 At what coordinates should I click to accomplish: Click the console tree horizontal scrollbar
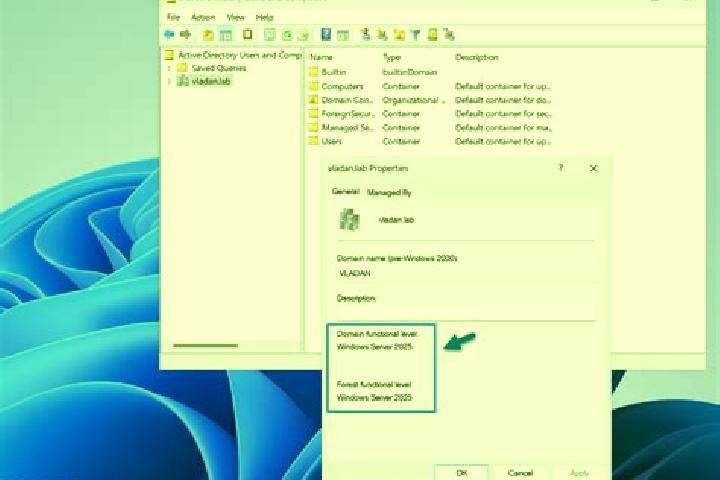tap(206, 345)
